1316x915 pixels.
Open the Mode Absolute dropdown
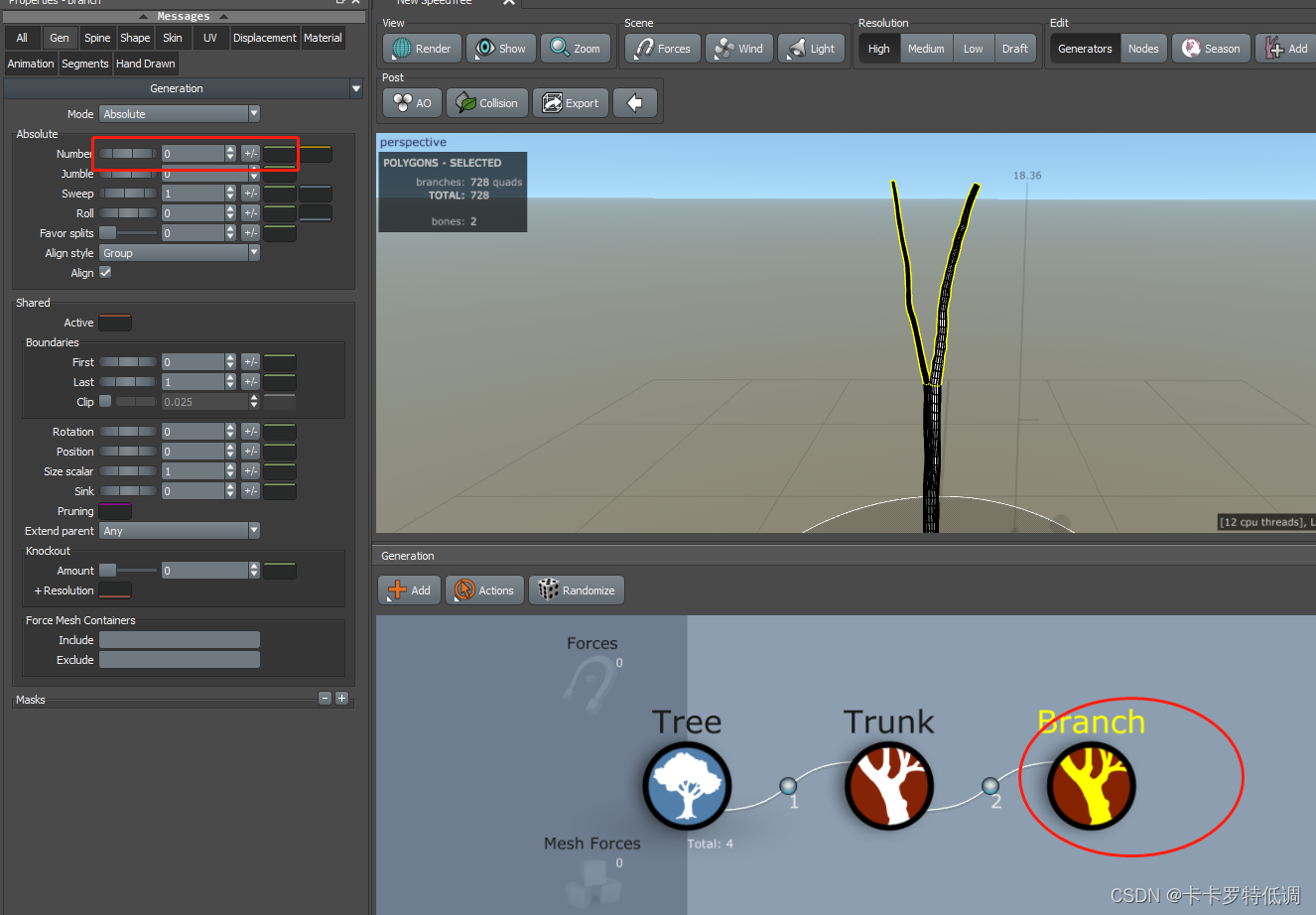click(x=180, y=114)
